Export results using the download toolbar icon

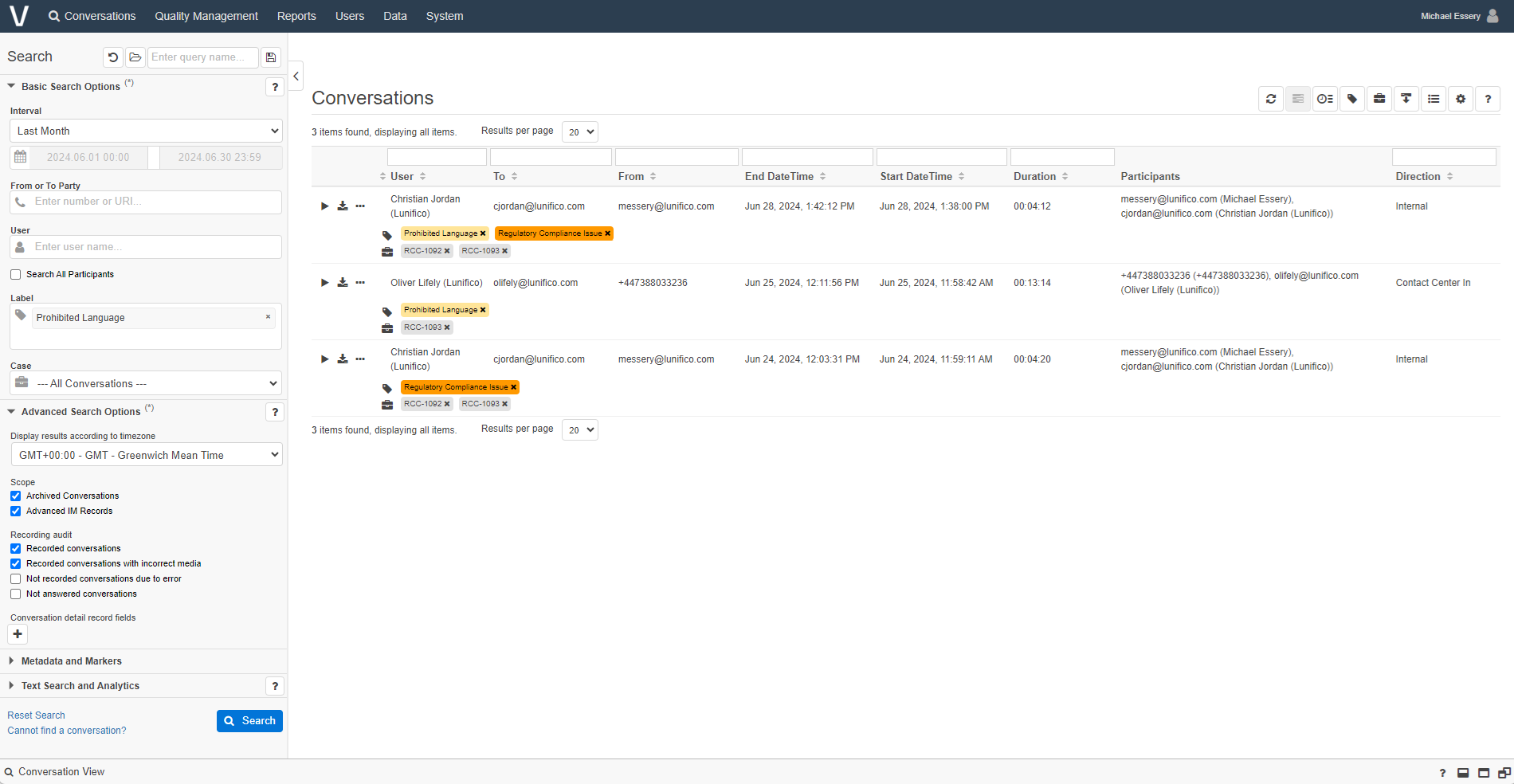(1406, 99)
